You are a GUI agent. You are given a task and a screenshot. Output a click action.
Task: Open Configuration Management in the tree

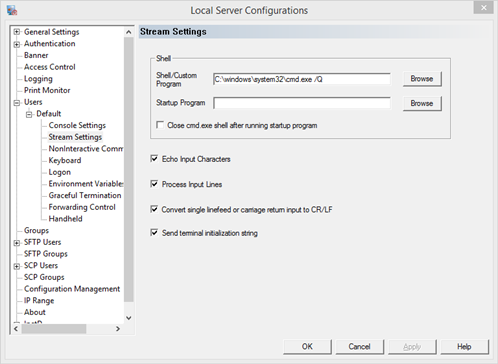pyautogui.click(x=72, y=289)
